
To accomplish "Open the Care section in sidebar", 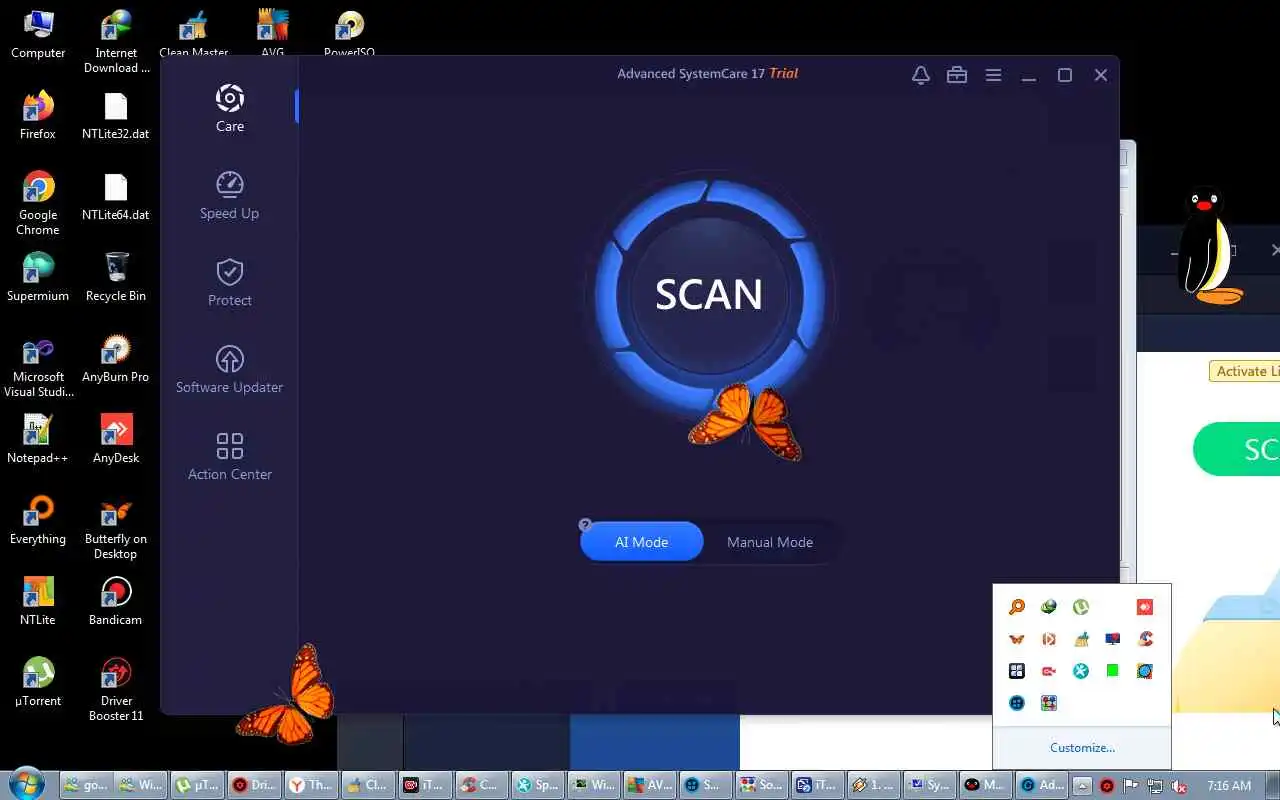I will 229,109.
